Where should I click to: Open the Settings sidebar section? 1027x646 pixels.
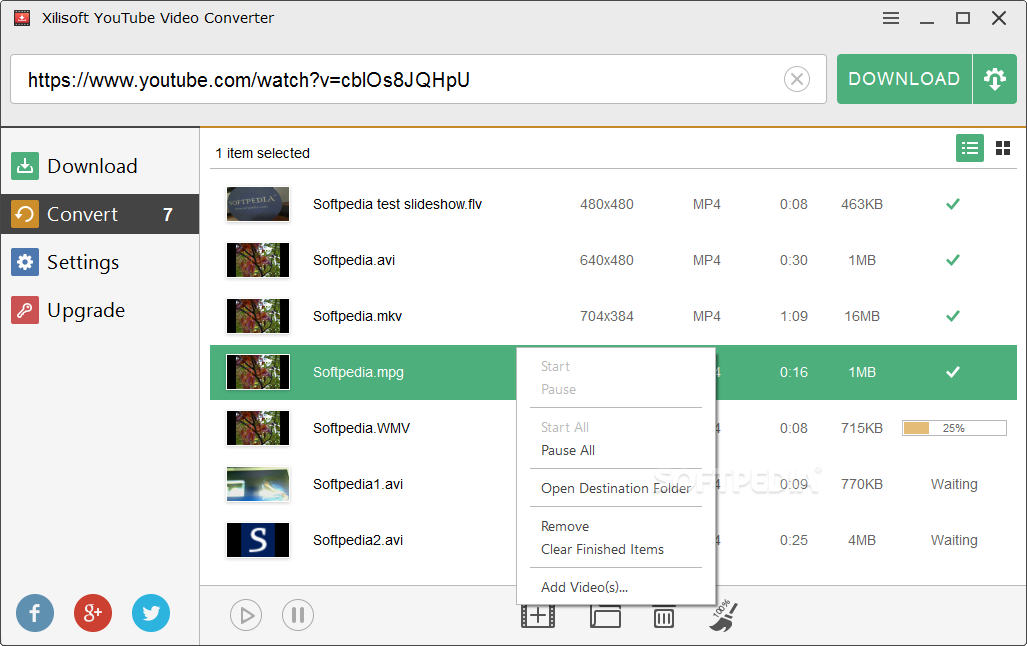tap(100, 262)
